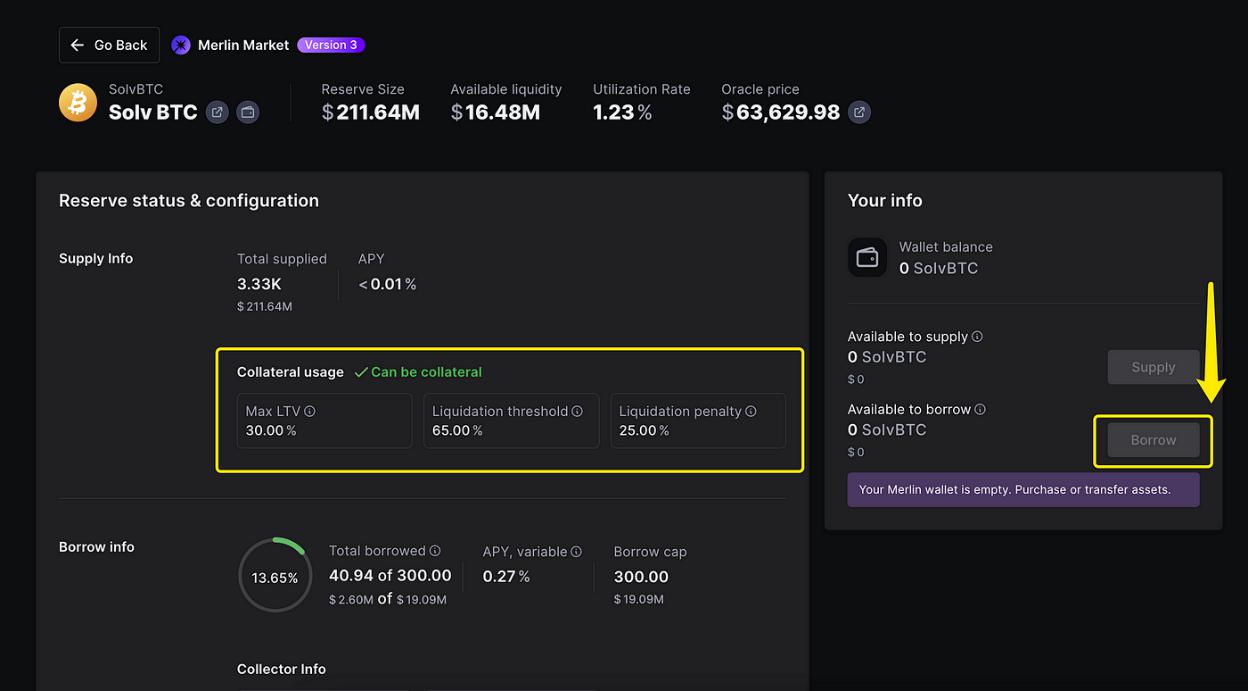This screenshot has height=691, width=1248.
Task: Click the Version 3 badge
Action: [x=331, y=45]
